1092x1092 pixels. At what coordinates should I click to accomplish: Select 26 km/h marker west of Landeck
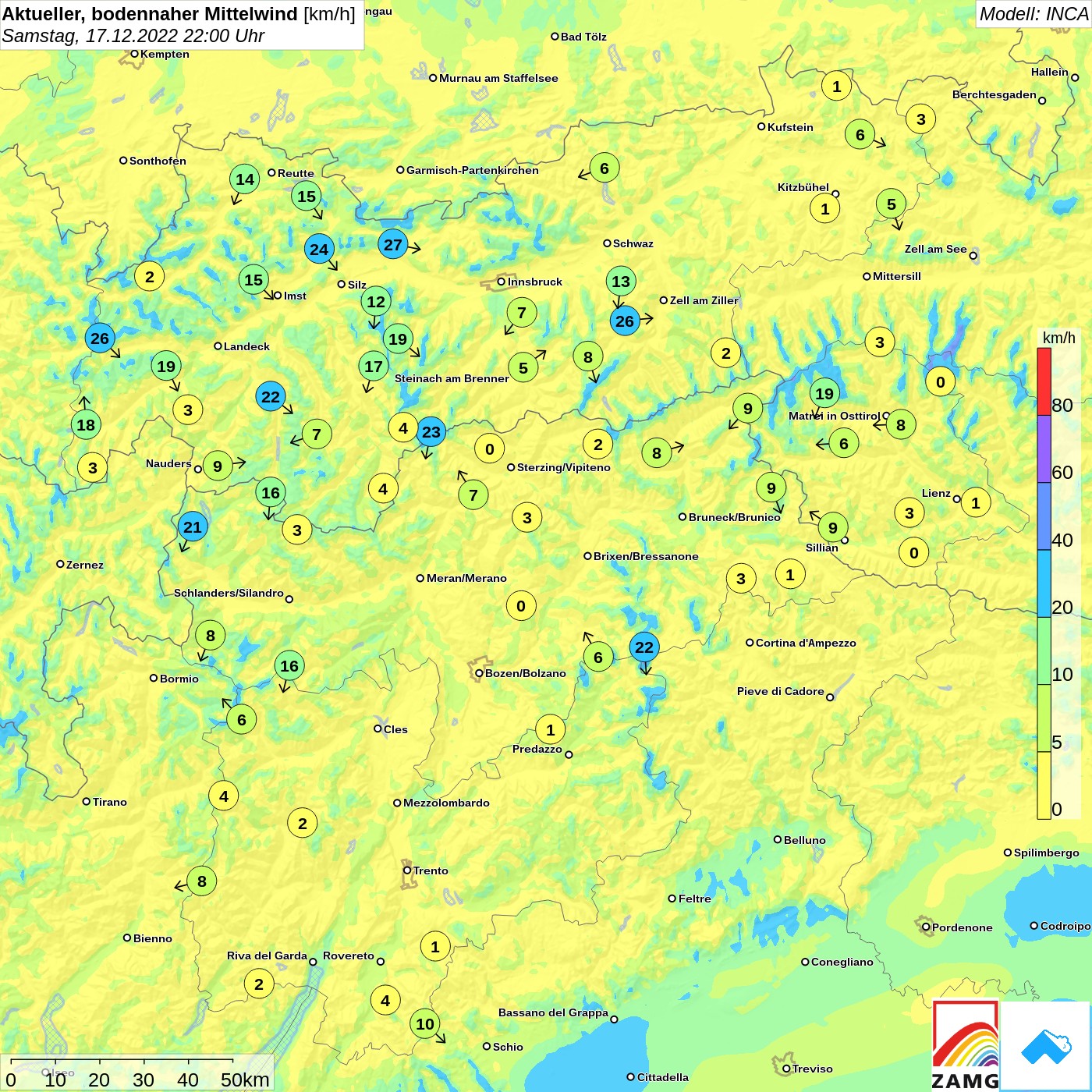100,339
